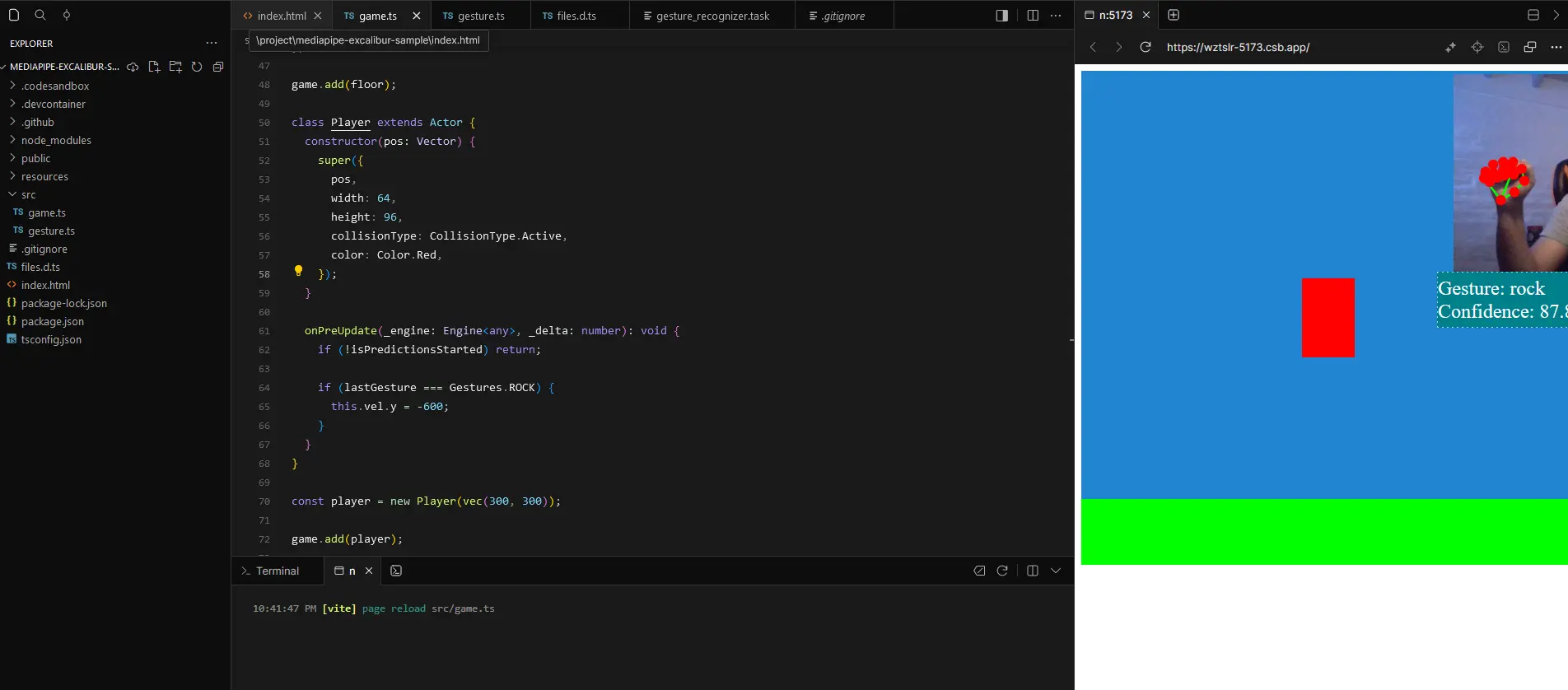The height and width of the screenshot is (690, 1568).
Task: Switch to the gesture.ts editor tab
Action: [x=480, y=16]
